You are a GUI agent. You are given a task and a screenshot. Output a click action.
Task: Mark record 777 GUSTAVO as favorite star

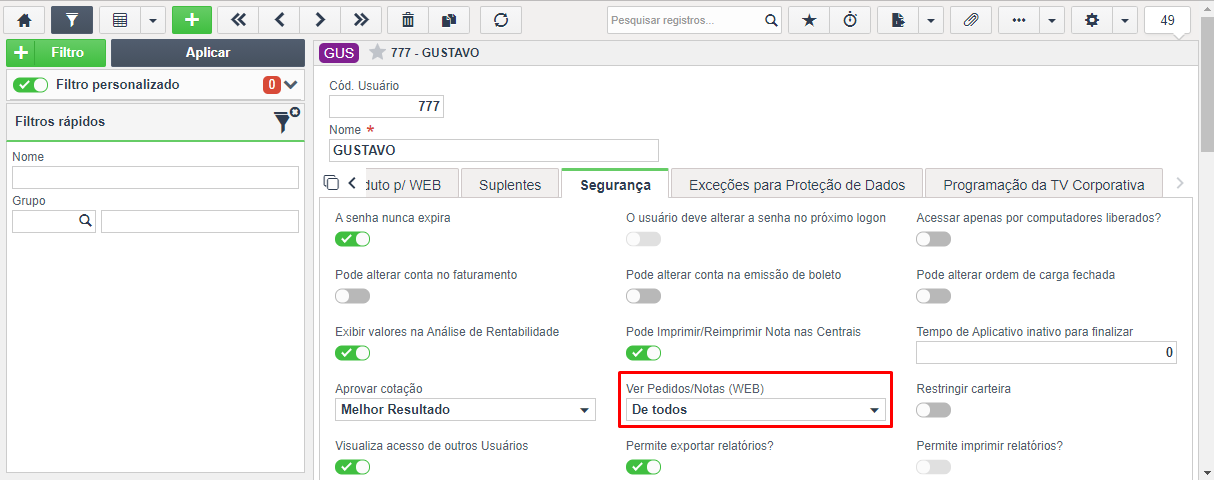tap(377, 52)
